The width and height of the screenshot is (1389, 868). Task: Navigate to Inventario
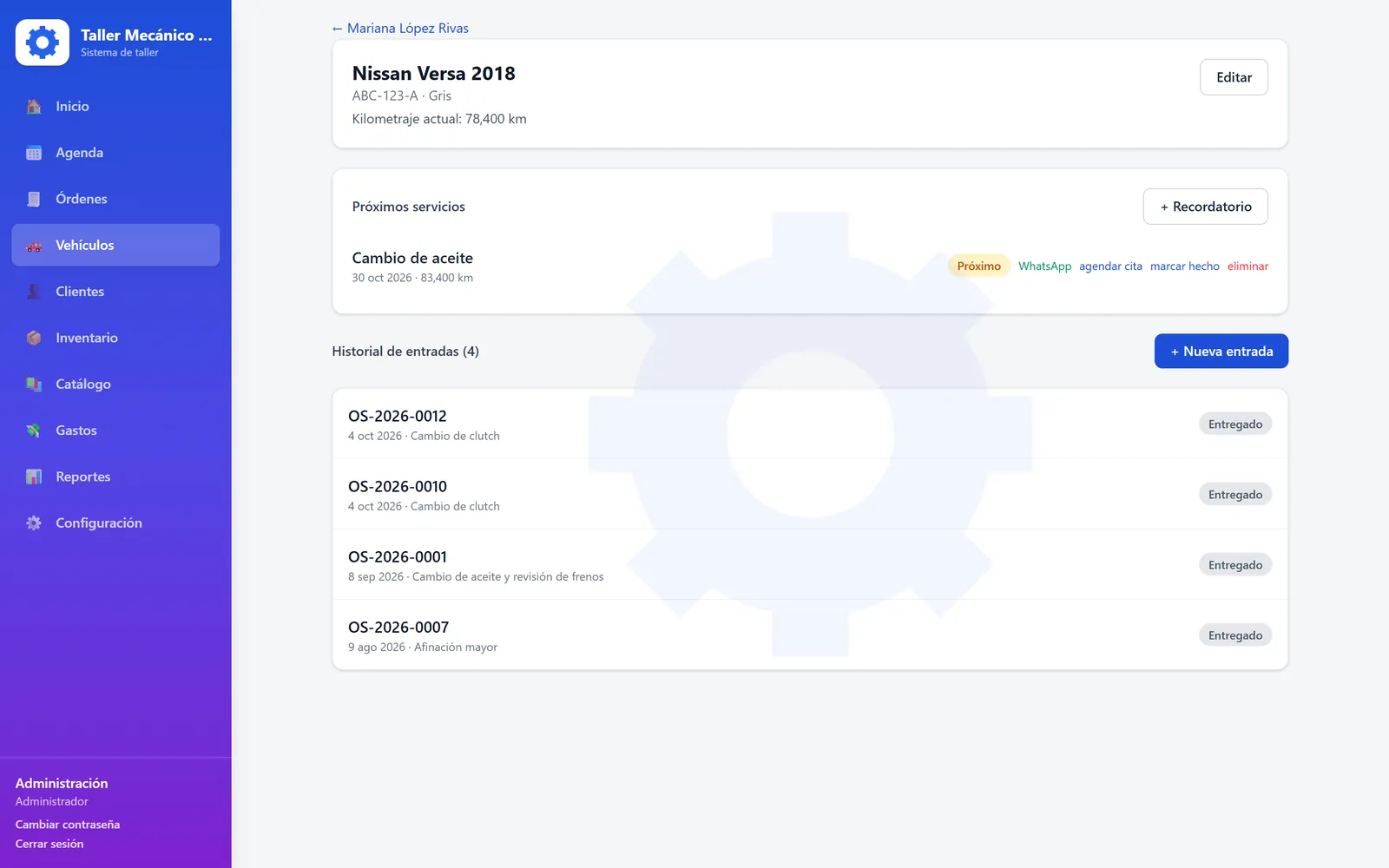point(115,338)
